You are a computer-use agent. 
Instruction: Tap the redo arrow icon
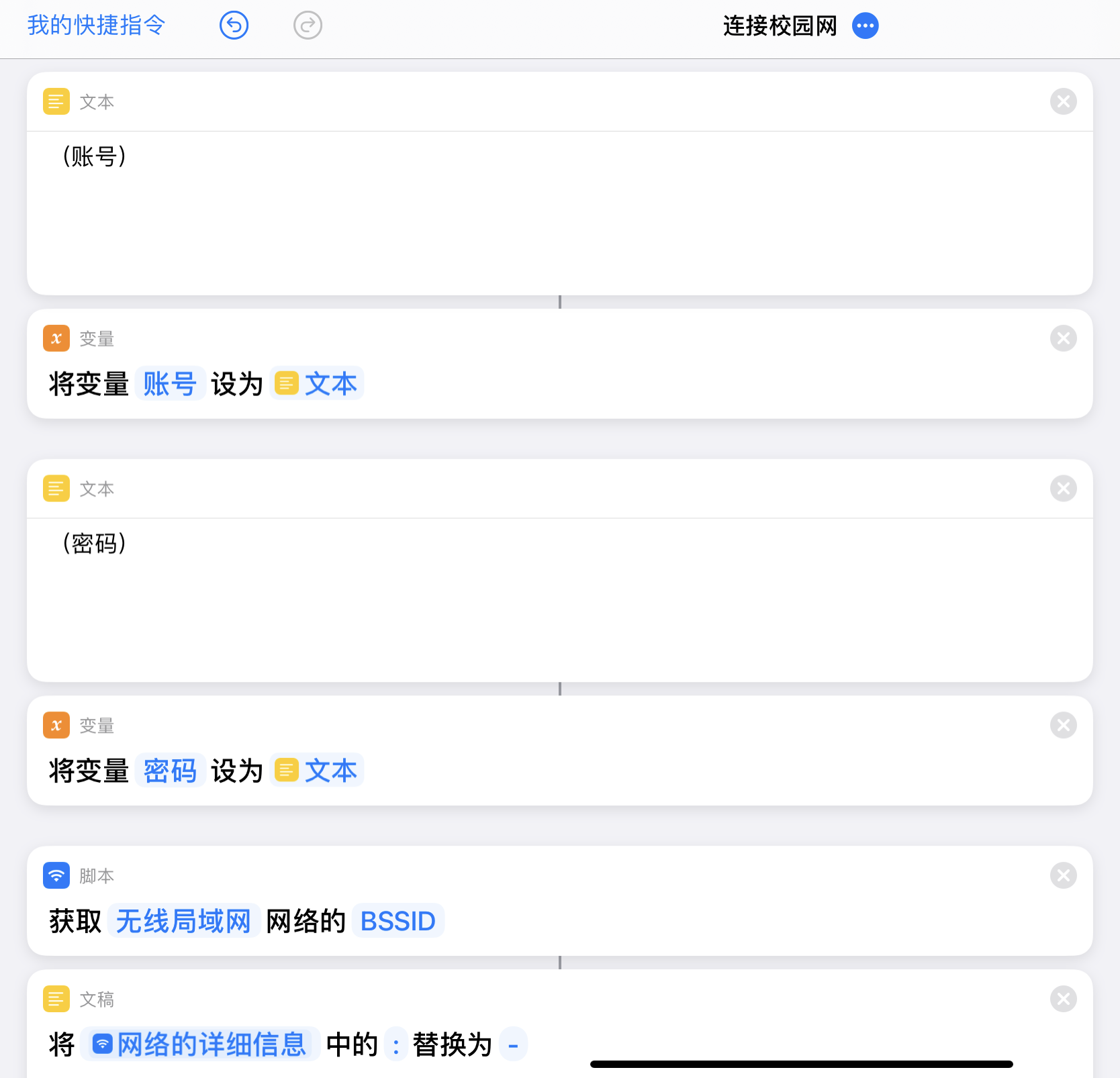[x=308, y=26]
